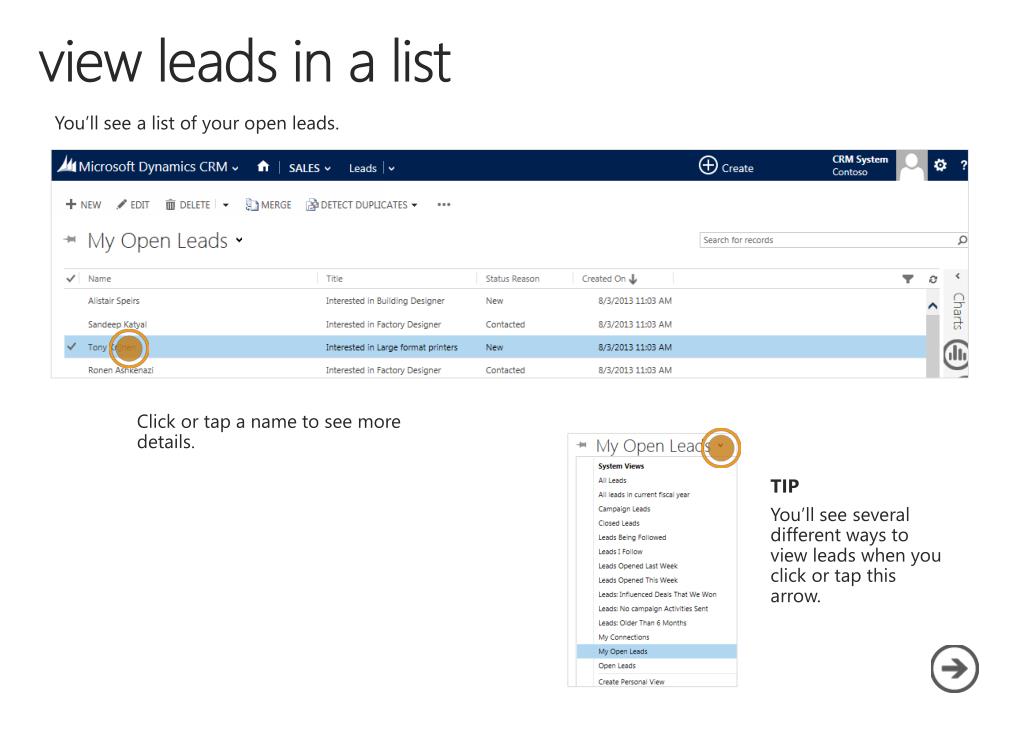Select Leads I Follow view
Viewport: 1024px width, 739px height.
pos(620,552)
